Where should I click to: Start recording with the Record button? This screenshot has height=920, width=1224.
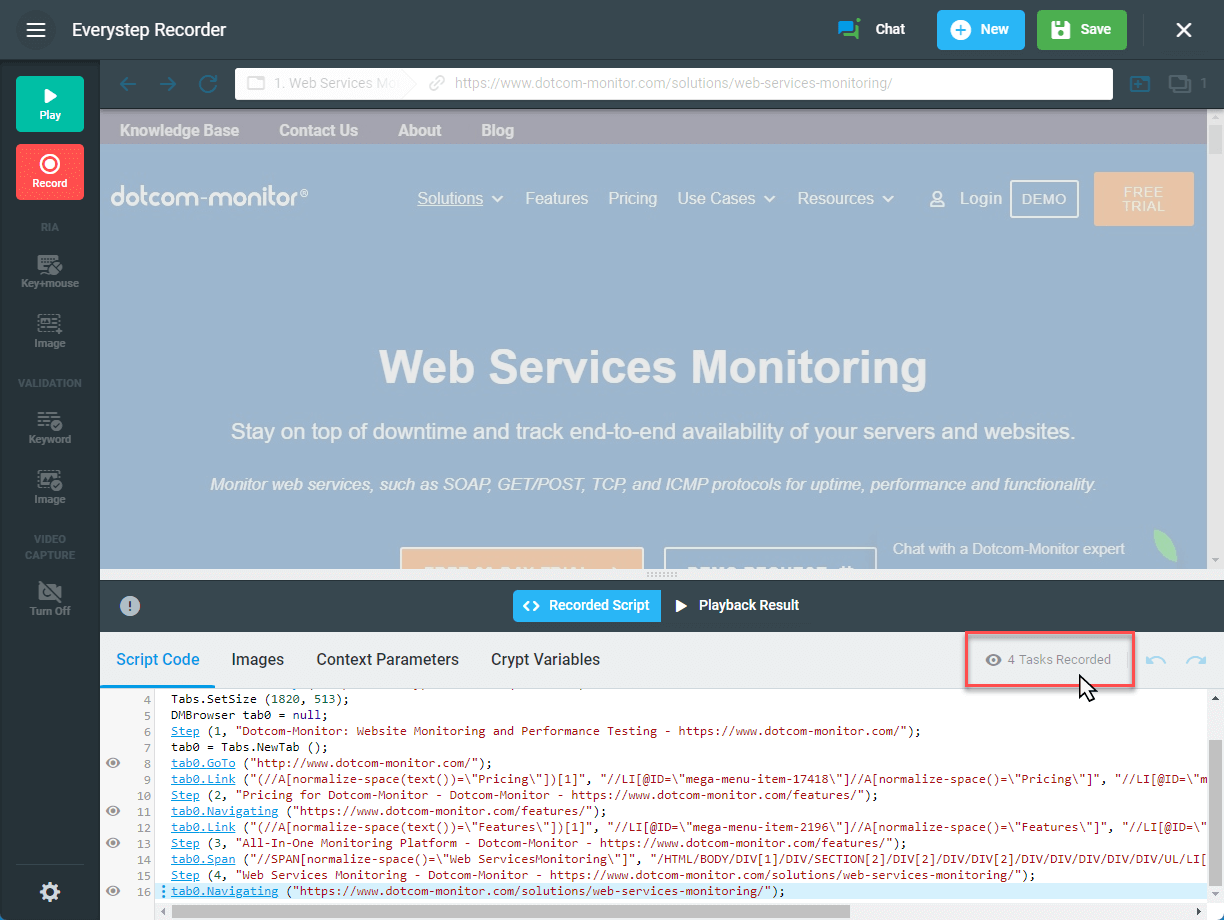(50, 172)
